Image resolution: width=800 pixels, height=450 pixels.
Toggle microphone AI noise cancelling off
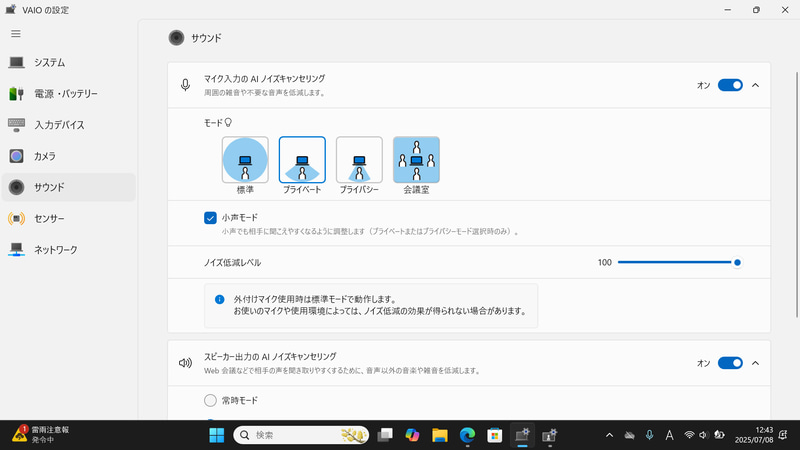click(x=730, y=85)
